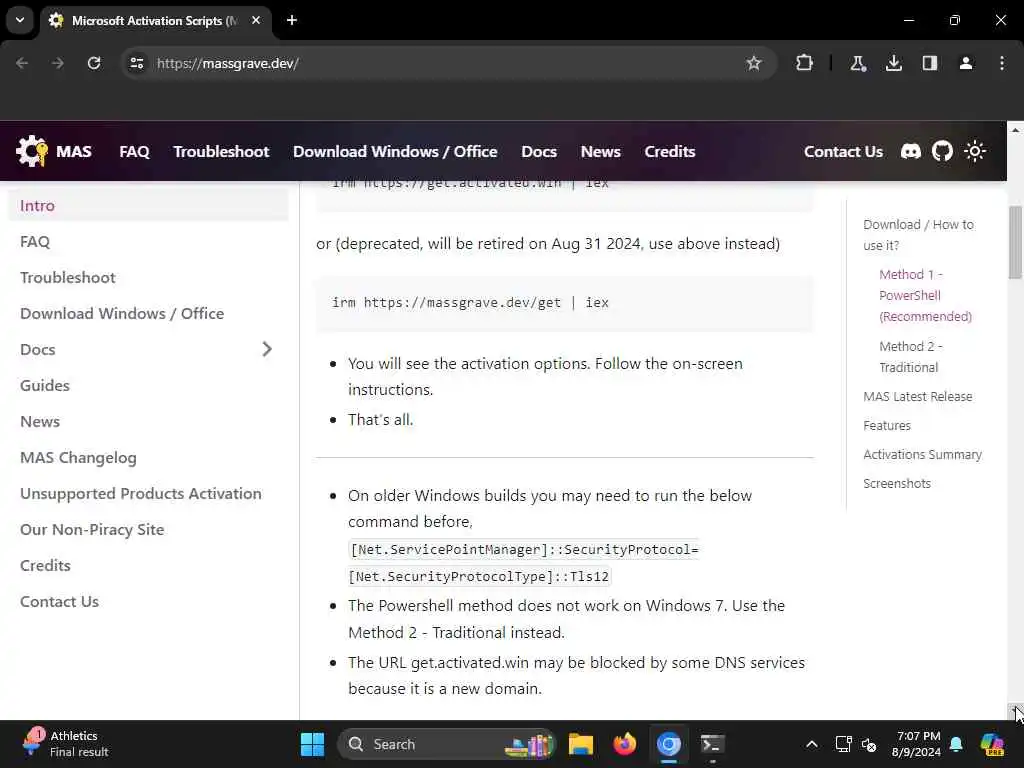
Task: Jump to MAS Latest Release section
Action: tap(918, 396)
